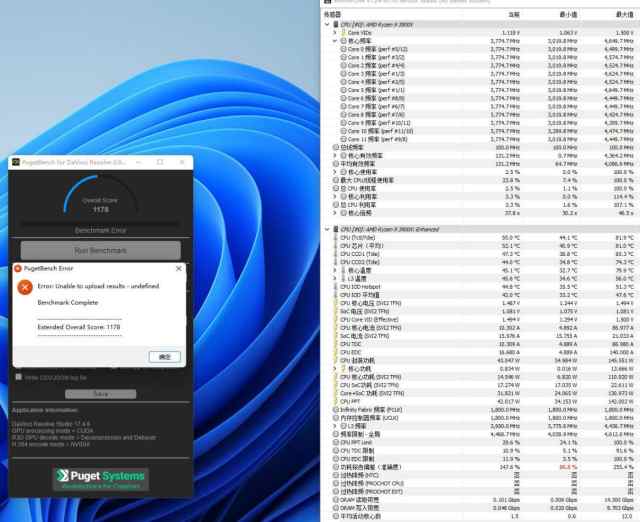The image size is (640, 522).
Task: Collapse the Ryzen 9 3900X Enhanced section
Action: click(x=328, y=229)
